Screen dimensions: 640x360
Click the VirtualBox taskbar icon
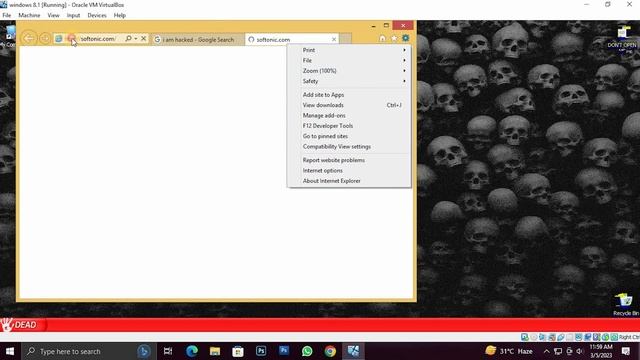click(x=353, y=351)
